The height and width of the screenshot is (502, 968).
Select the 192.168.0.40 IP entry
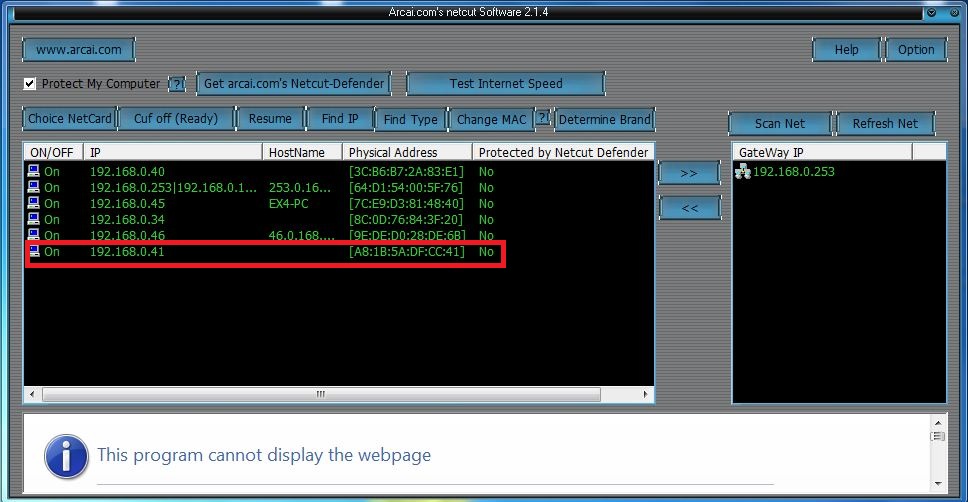coord(127,172)
